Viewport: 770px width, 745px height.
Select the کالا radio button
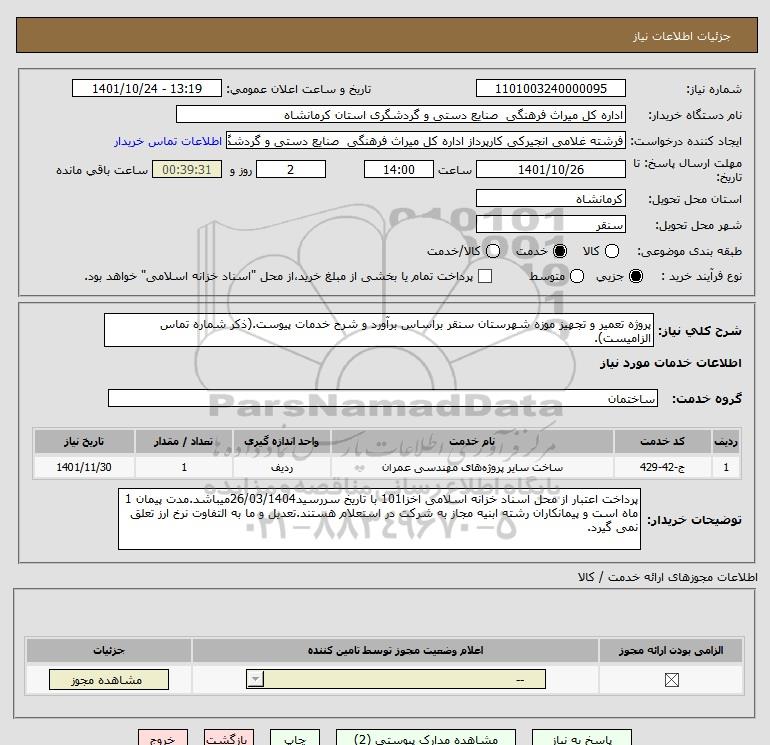click(611, 251)
